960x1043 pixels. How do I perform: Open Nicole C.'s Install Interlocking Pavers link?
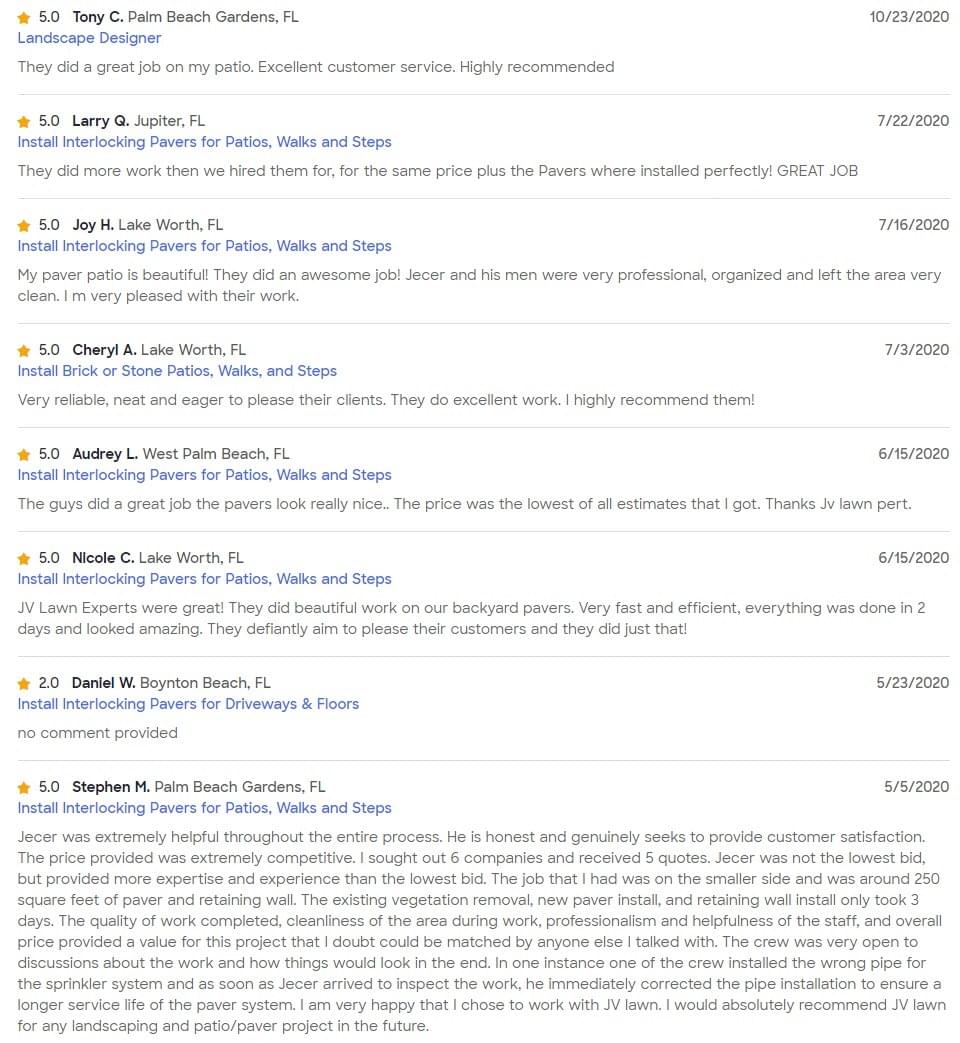(x=204, y=579)
